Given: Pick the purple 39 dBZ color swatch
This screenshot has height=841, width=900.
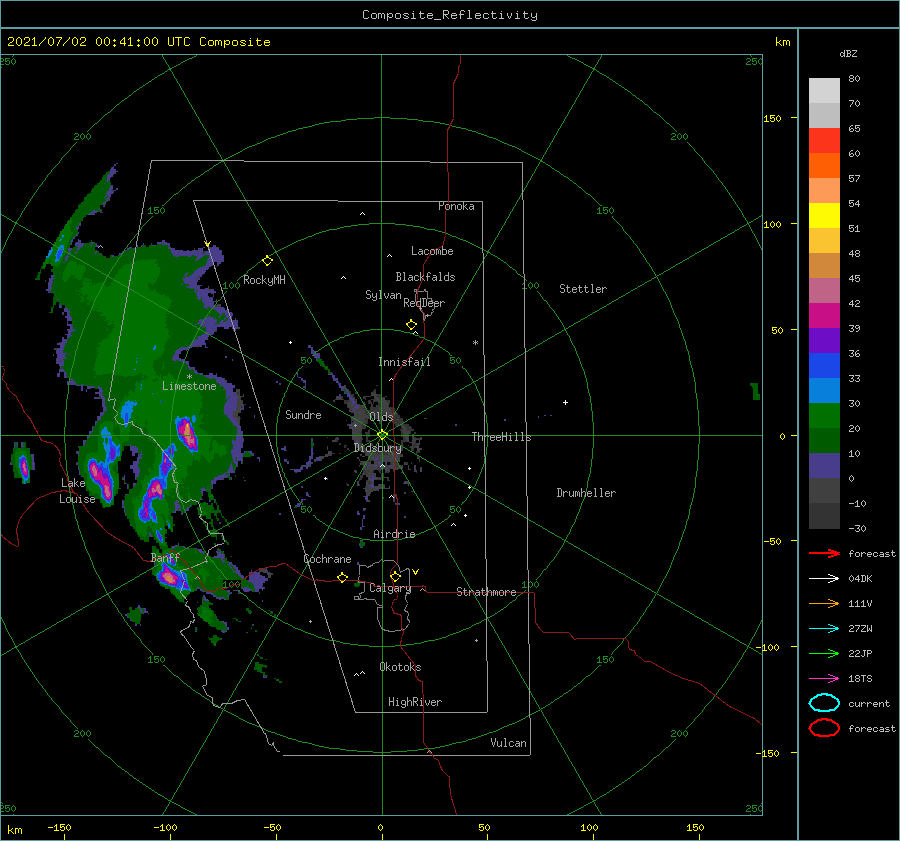Looking at the screenshot, I should coord(824,340).
